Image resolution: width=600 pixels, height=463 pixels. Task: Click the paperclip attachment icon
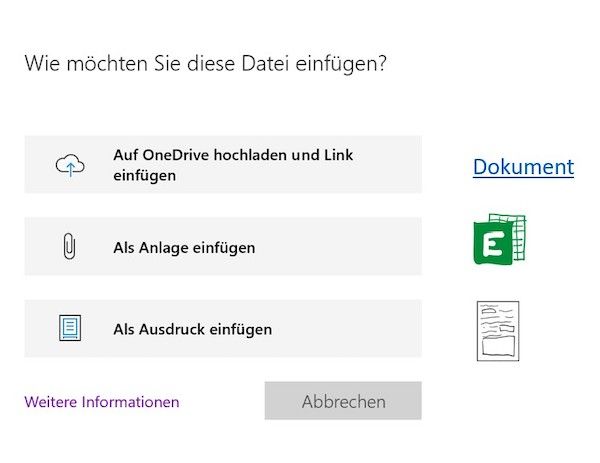[70, 247]
